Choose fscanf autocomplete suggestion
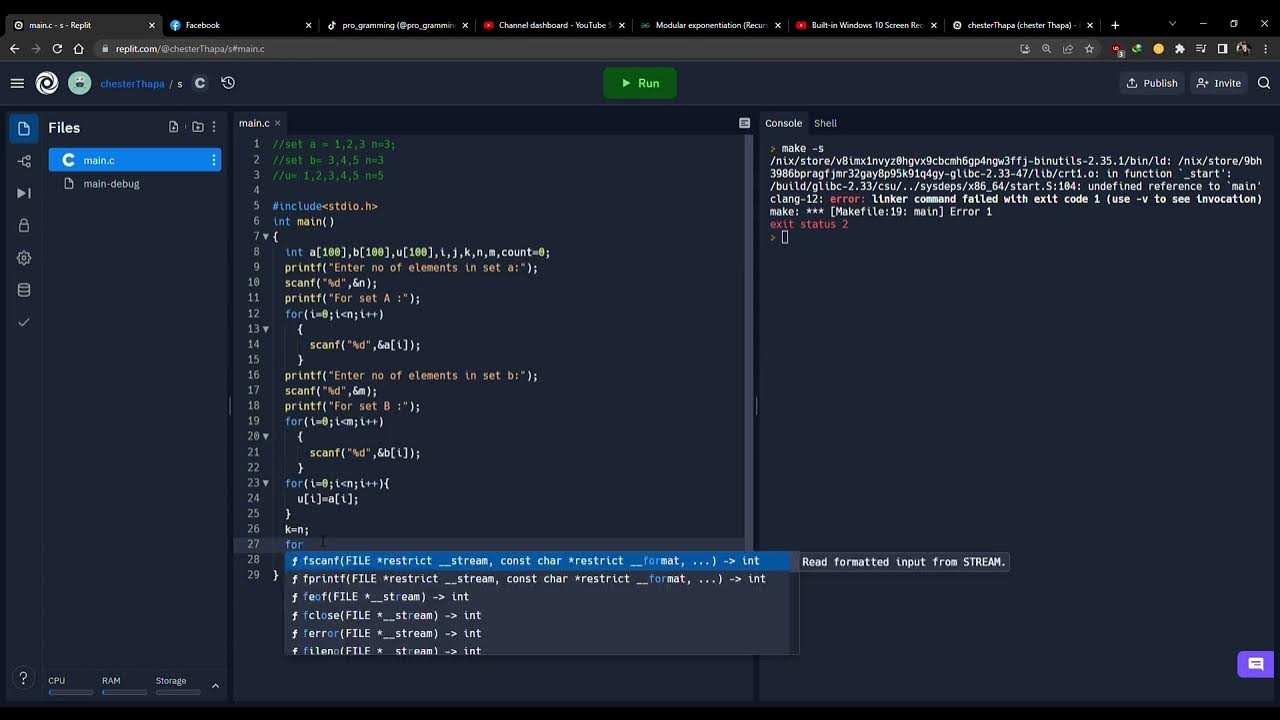1280x720 pixels. [x=539, y=561]
